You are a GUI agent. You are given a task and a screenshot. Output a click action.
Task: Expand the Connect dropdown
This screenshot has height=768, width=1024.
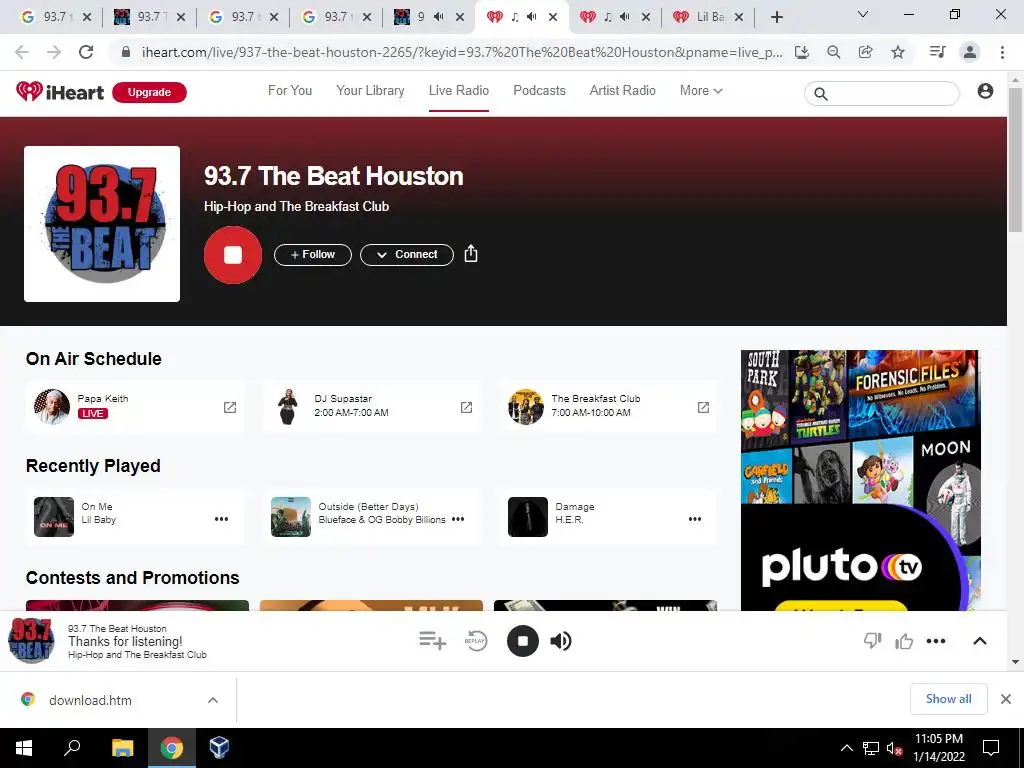pyautogui.click(x=407, y=255)
